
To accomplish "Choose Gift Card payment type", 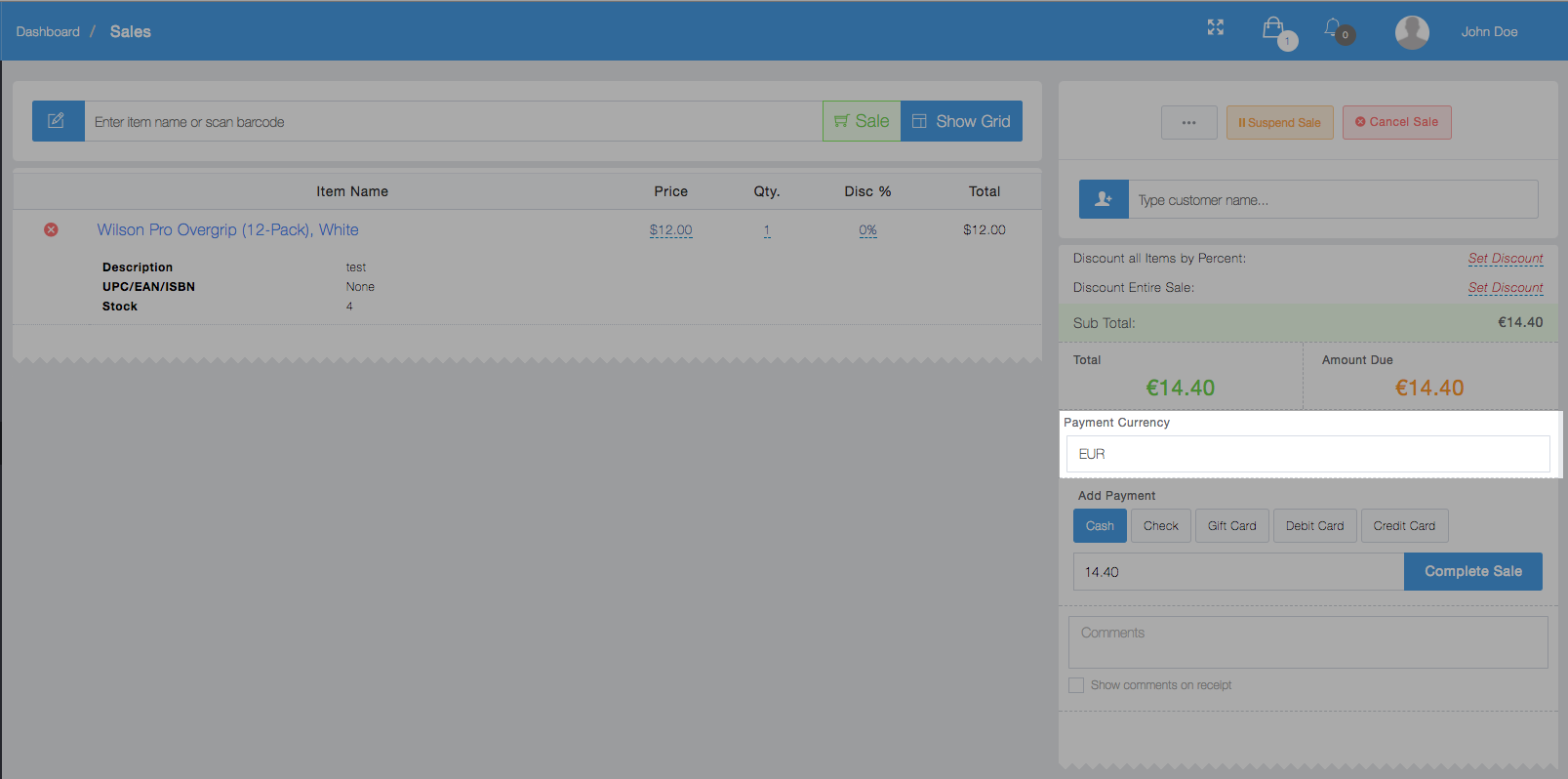I will (1231, 526).
